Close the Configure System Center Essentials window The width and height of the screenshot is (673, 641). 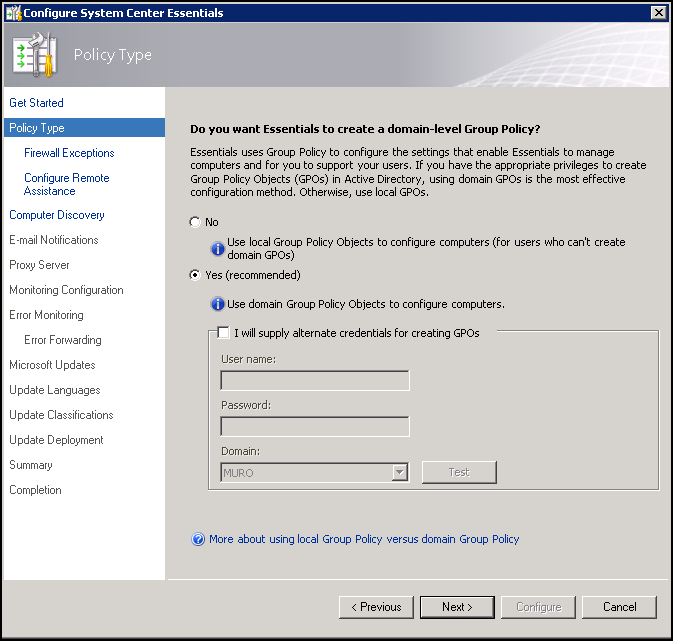pyautogui.click(x=658, y=13)
